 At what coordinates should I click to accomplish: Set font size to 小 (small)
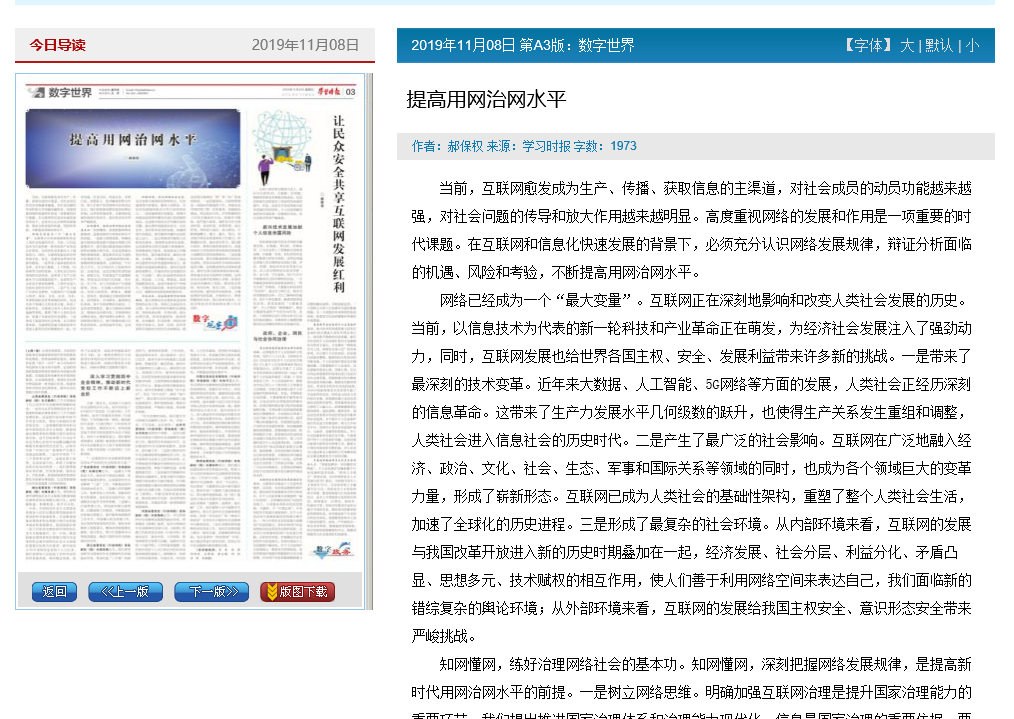971,45
